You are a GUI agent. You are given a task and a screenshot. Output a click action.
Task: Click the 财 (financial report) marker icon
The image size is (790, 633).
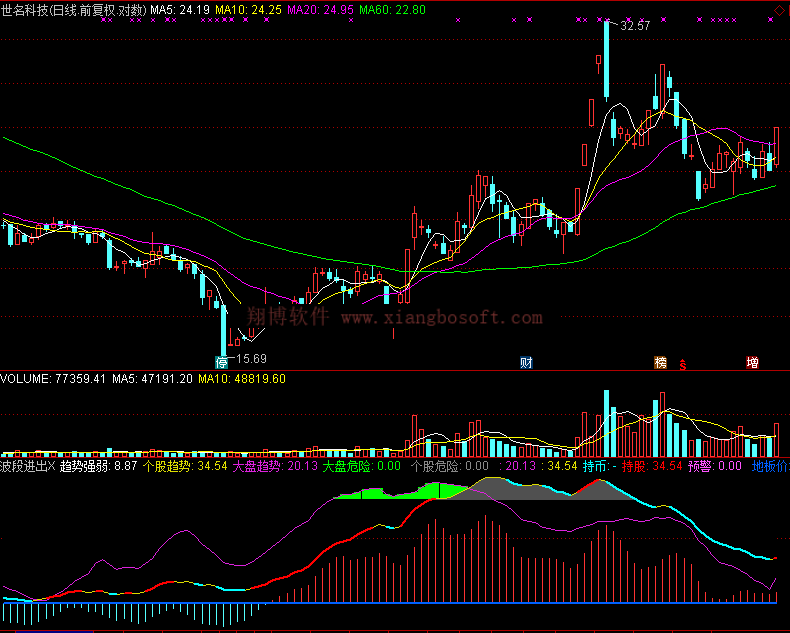tap(526, 362)
